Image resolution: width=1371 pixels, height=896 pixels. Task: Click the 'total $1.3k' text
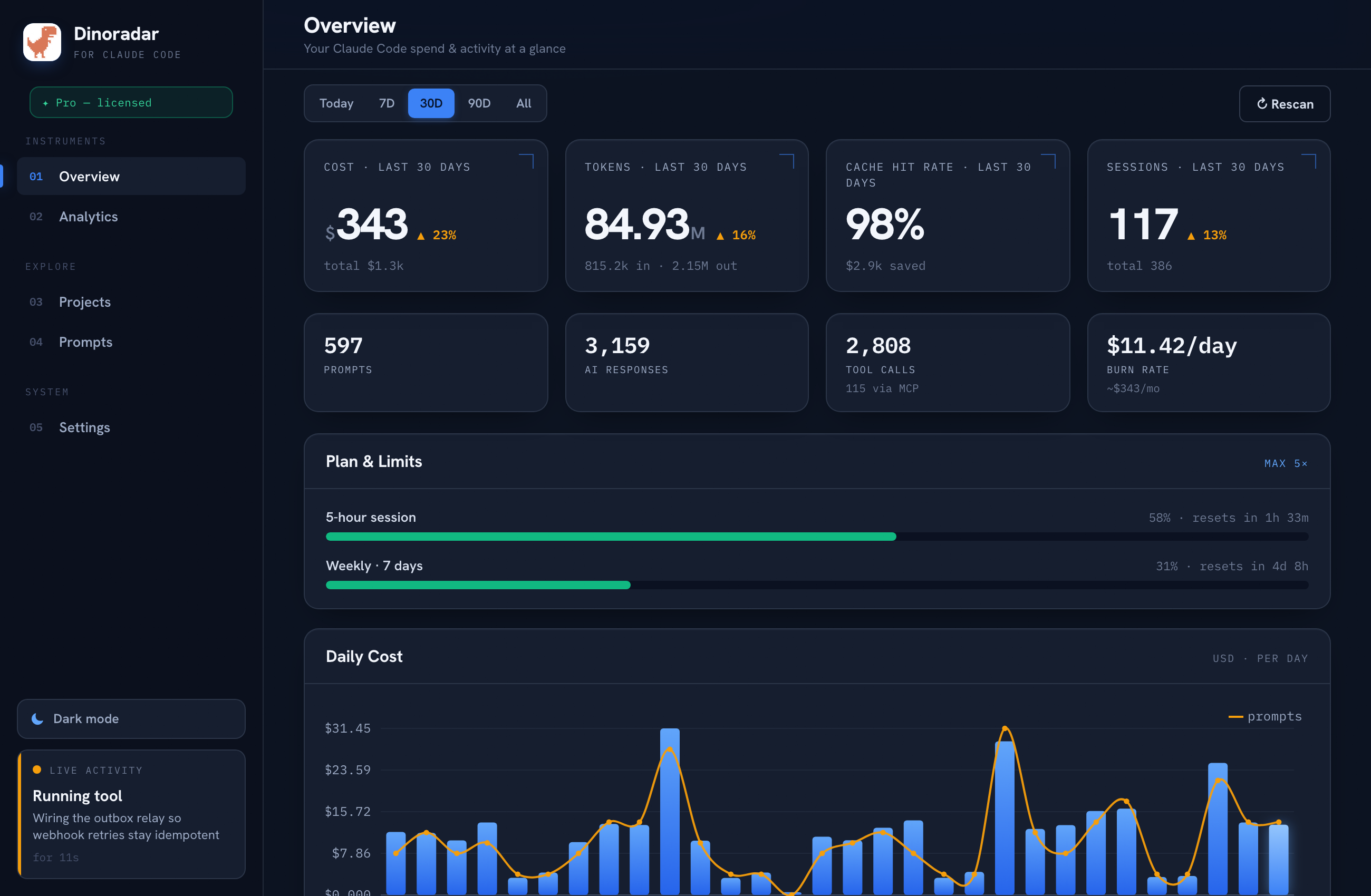[363, 266]
